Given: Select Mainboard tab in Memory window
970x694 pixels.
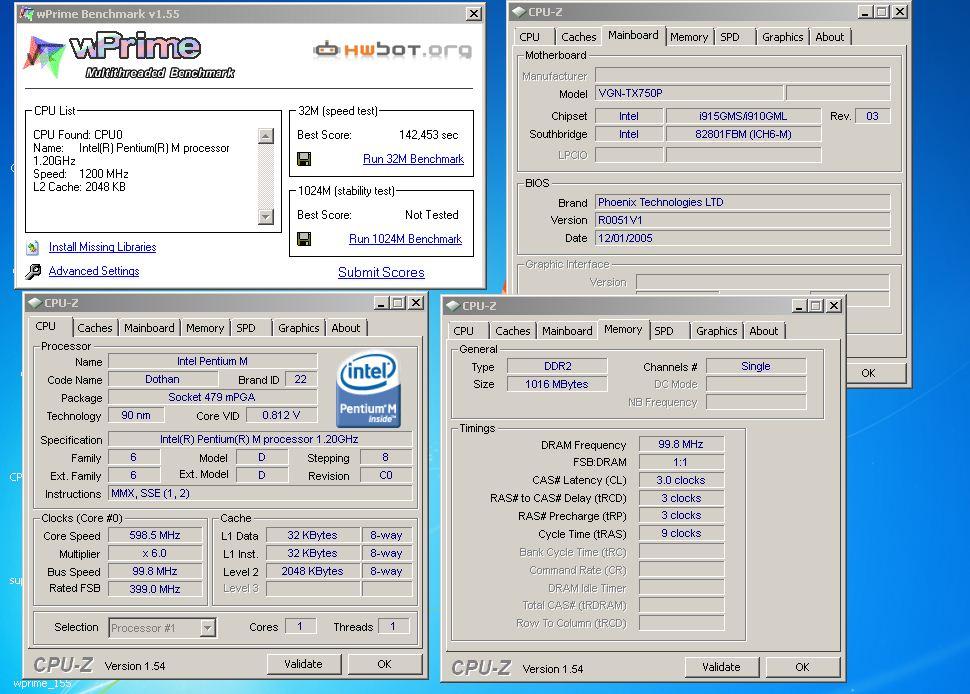Looking at the screenshot, I should pos(567,331).
